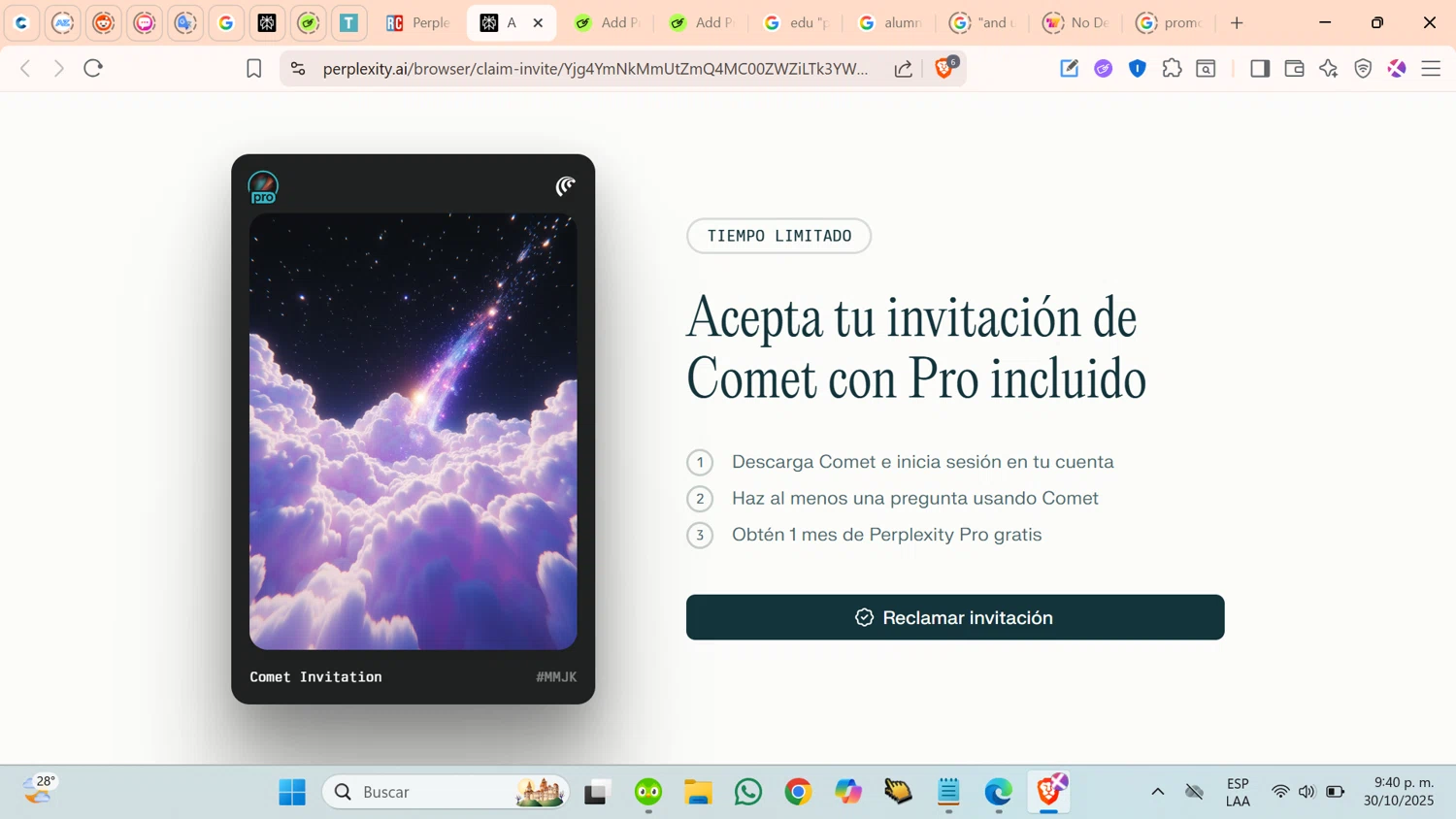Share this page link

904,69
